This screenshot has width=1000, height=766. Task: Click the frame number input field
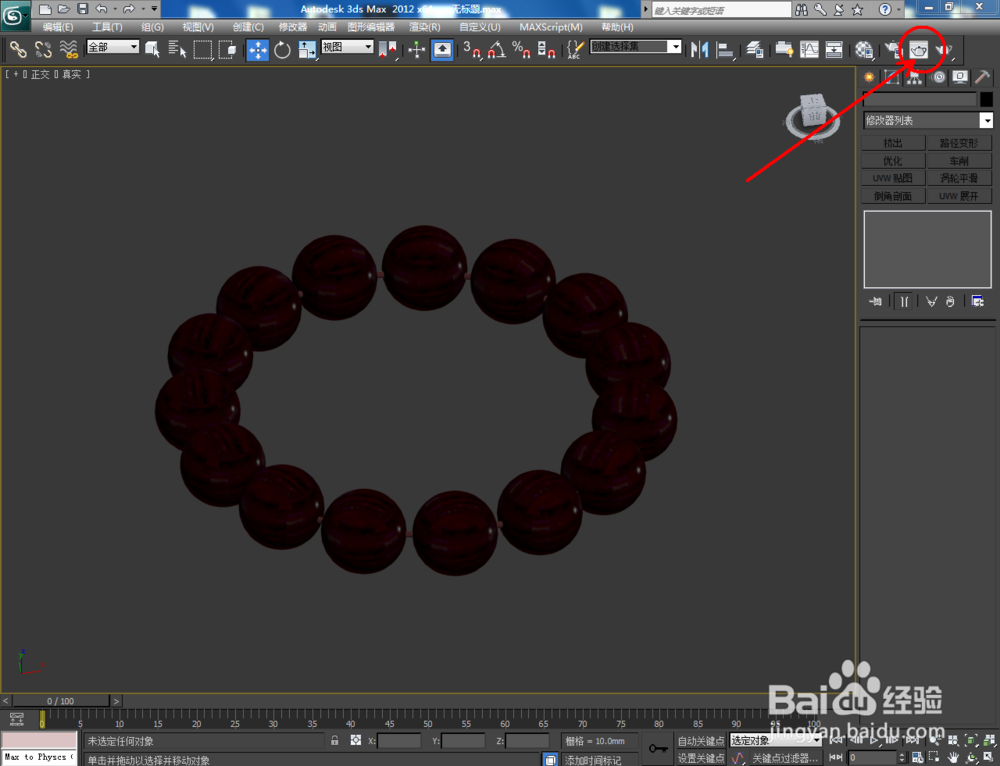873,755
